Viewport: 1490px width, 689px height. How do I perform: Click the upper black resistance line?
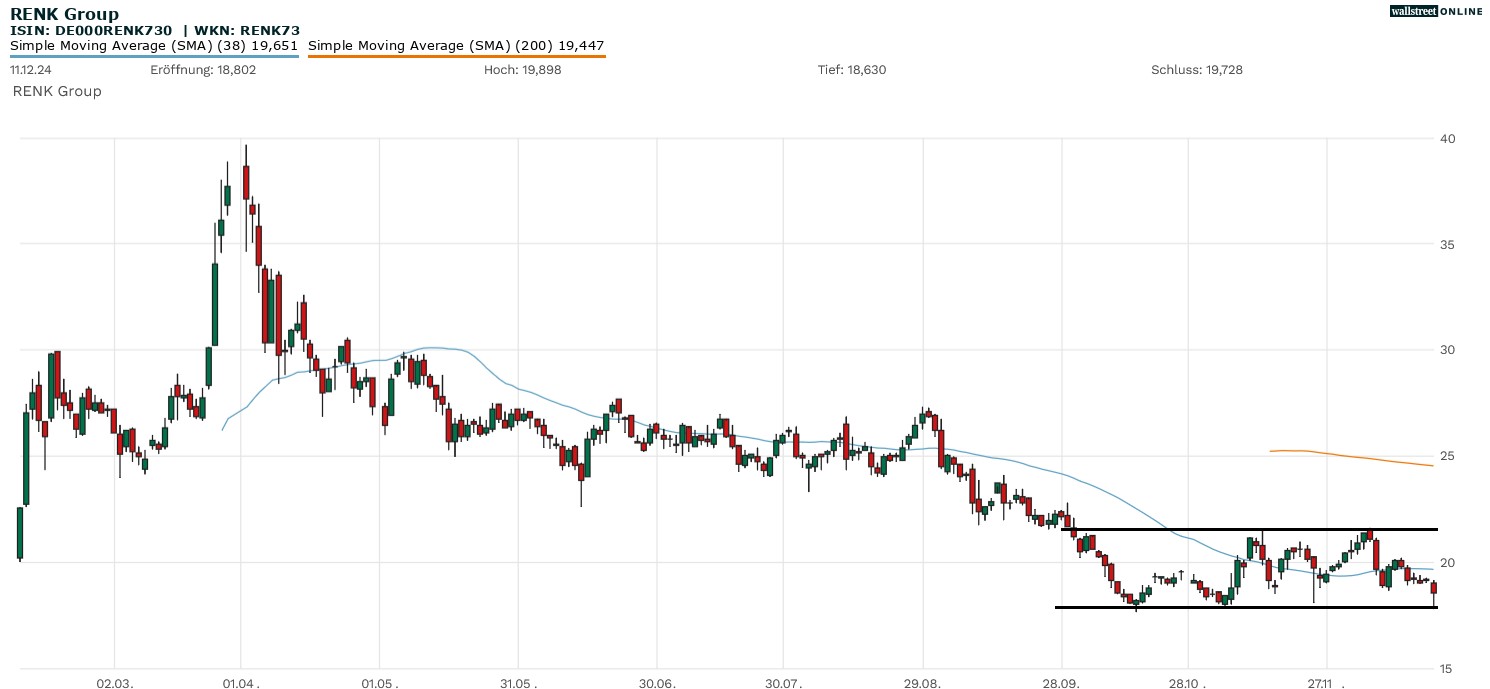point(1250,529)
